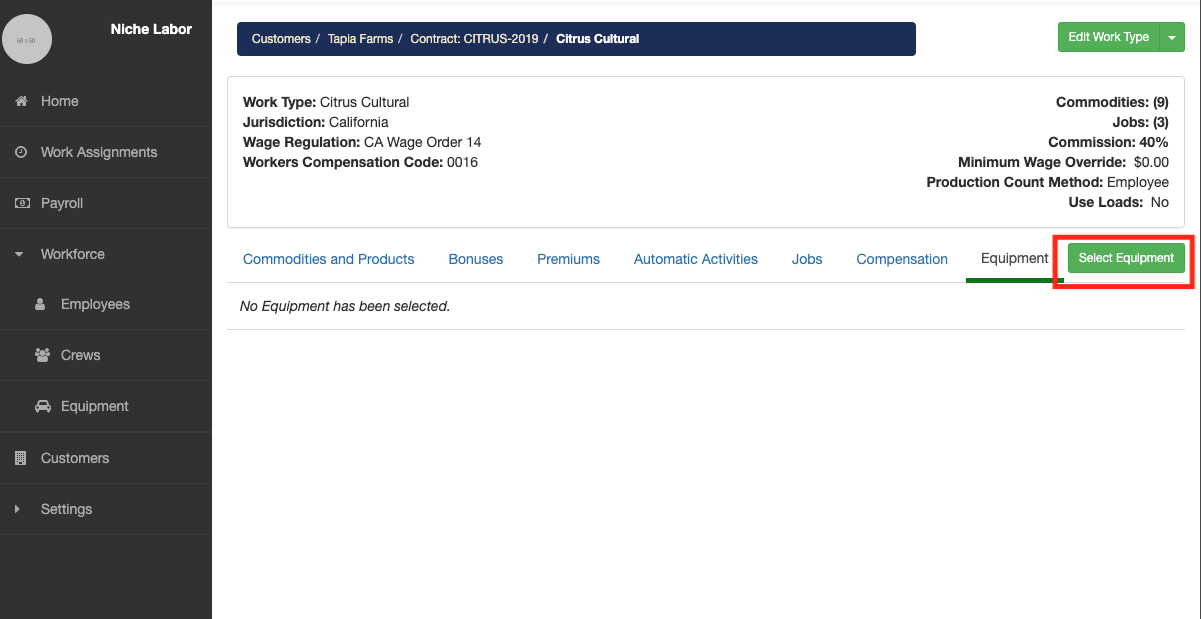Screen dimensions: 1201x619
Task: Click the Select Equipment button
Action: [1126, 257]
